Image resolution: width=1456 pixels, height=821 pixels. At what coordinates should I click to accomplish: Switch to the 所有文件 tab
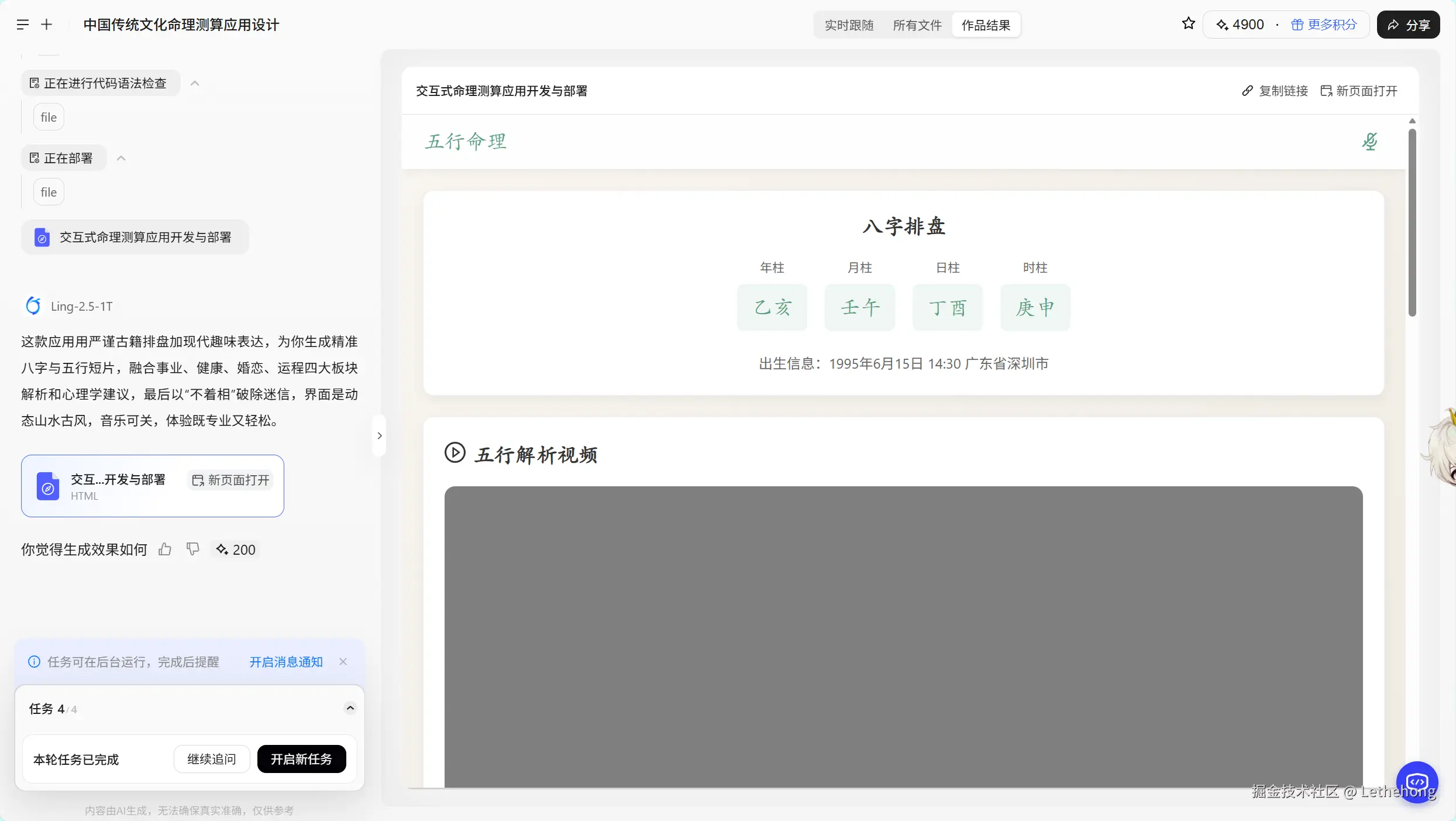pyautogui.click(x=917, y=25)
